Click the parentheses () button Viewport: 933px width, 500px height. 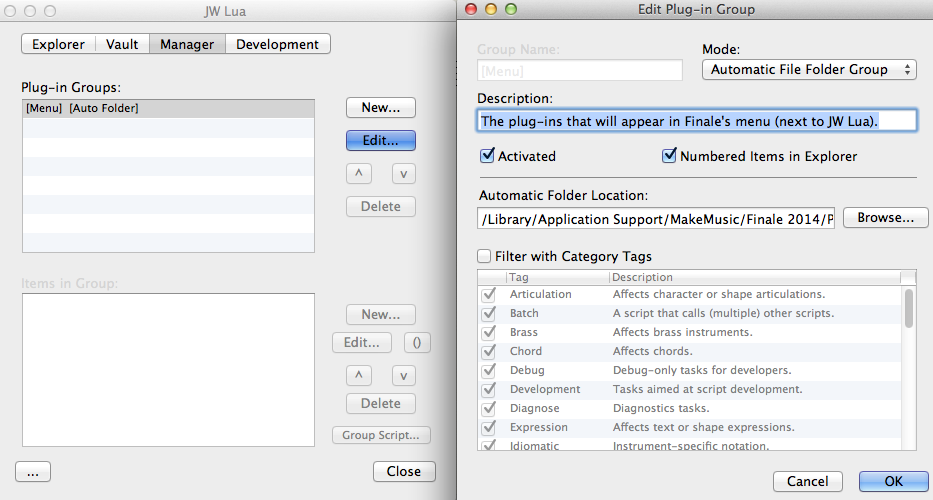click(x=417, y=342)
